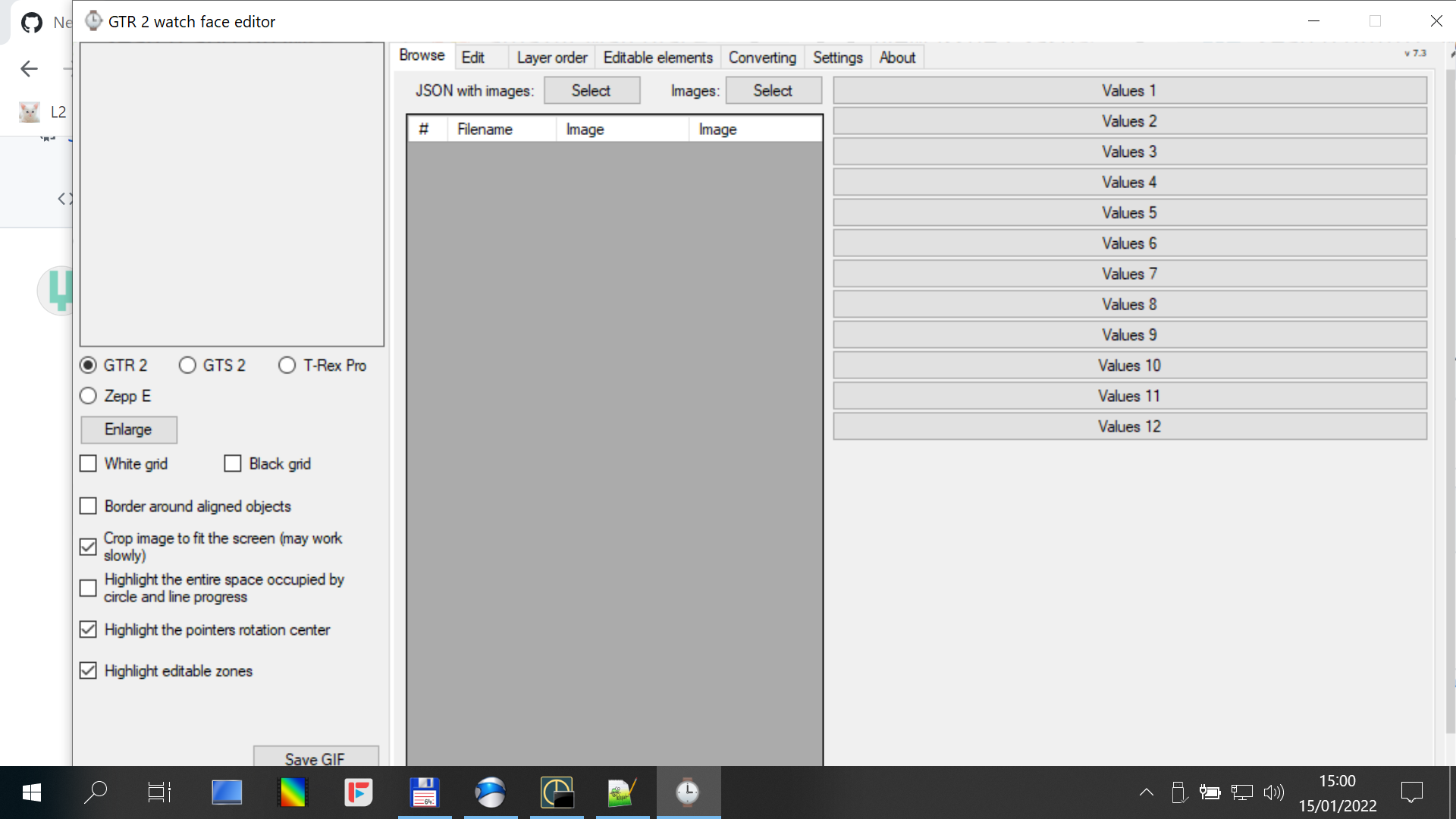Viewport: 1456px width, 819px height.
Task: Click Select next to JSON with images
Action: coord(591,89)
